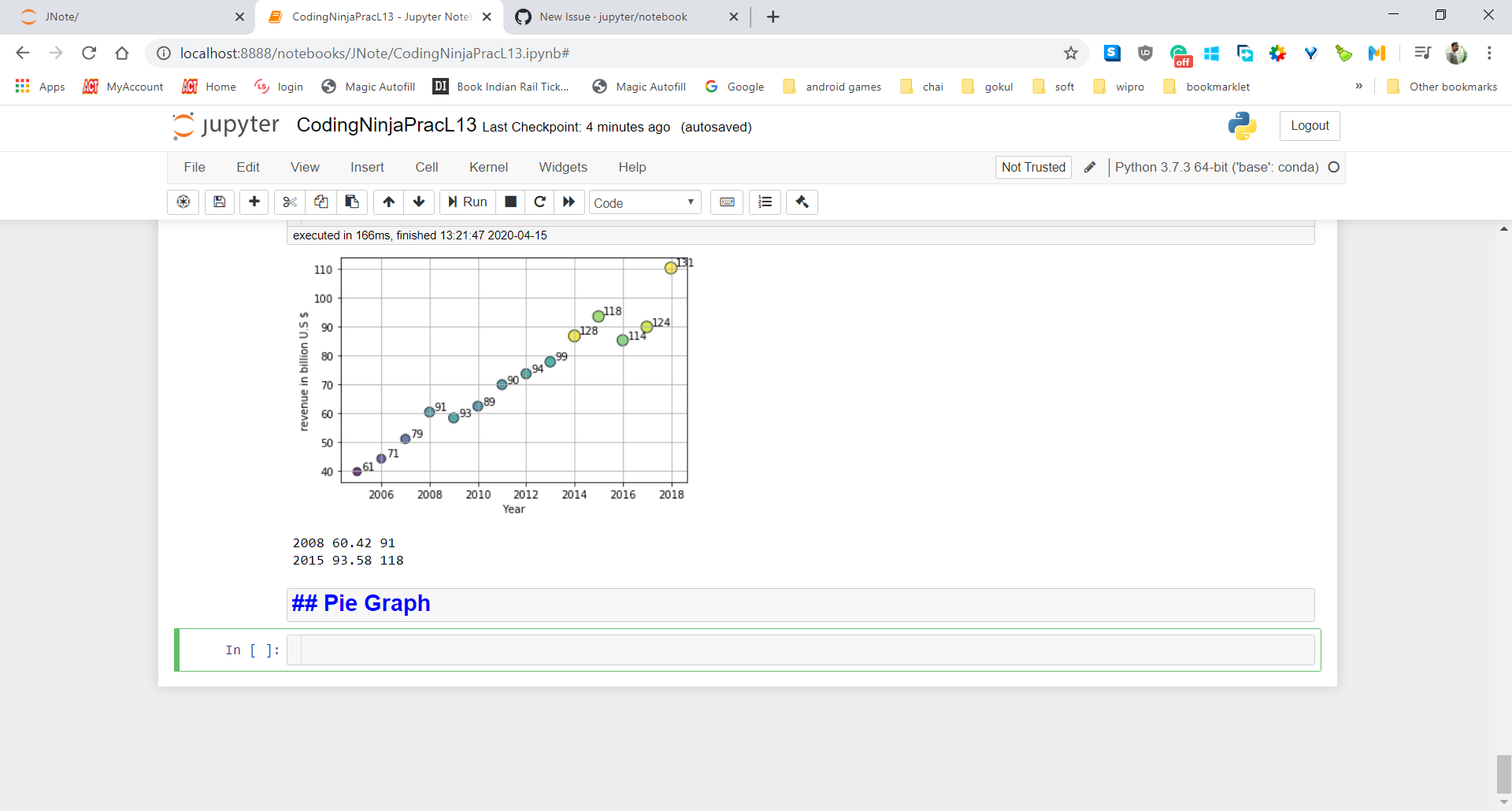Open the android games bookmark folder
Screen dimensions: 1512x811
tap(832, 87)
